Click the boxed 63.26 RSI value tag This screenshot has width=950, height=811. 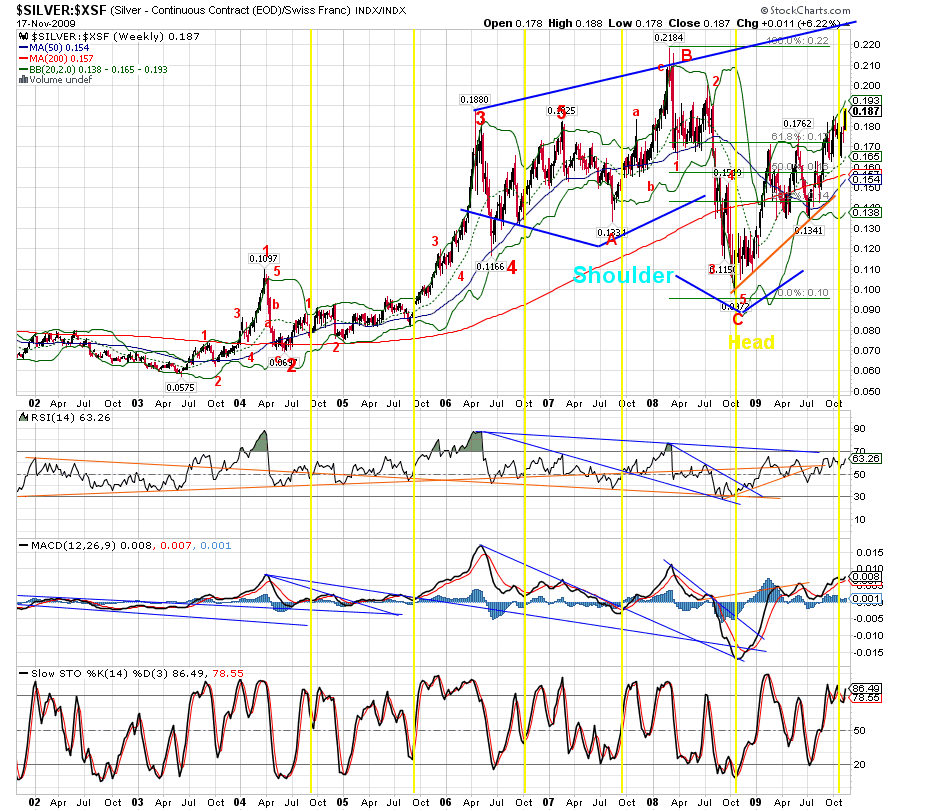point(866,458)
